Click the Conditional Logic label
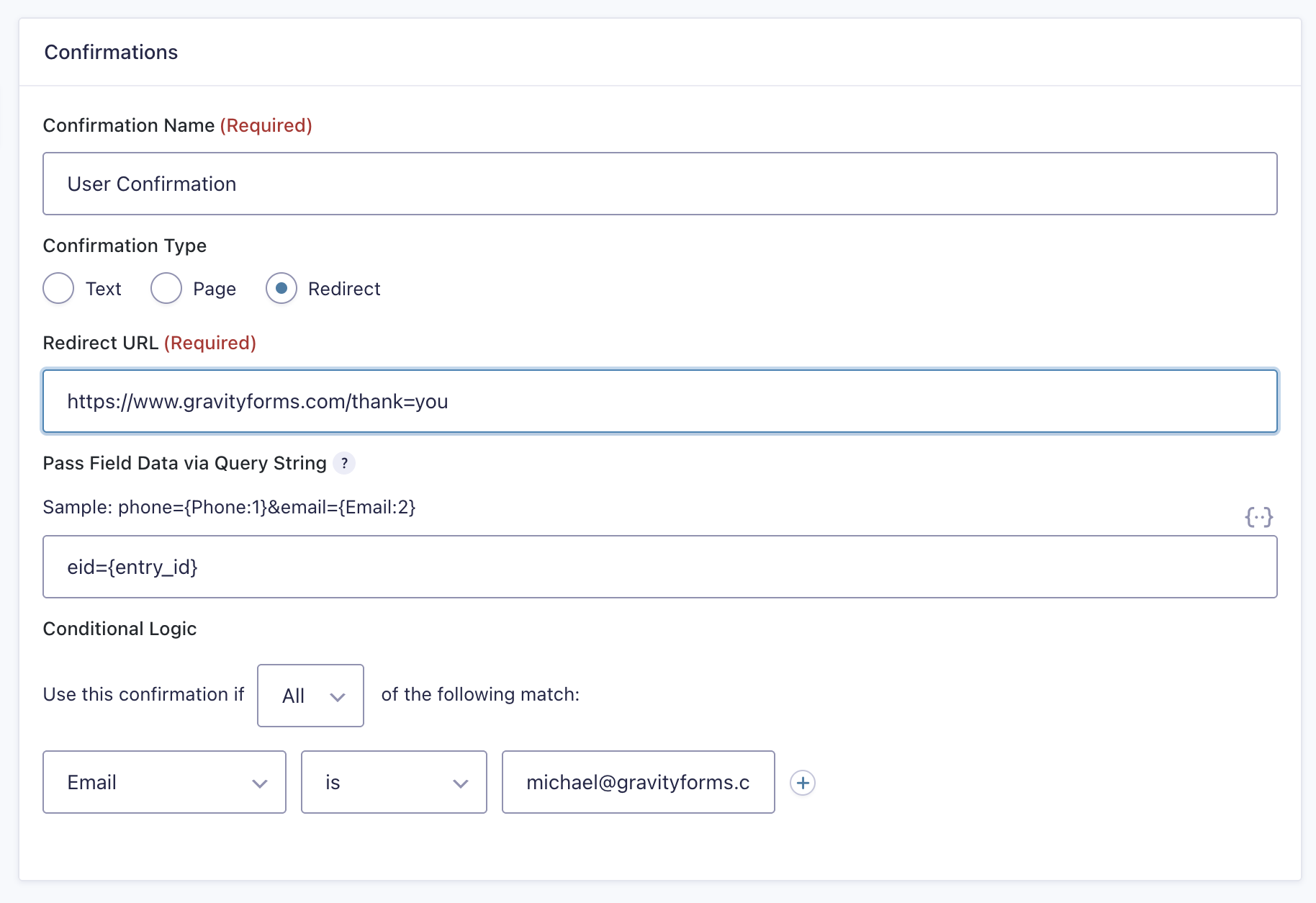Image resolution: width=1316 pixels, height=903 pixels. [120, 629]
